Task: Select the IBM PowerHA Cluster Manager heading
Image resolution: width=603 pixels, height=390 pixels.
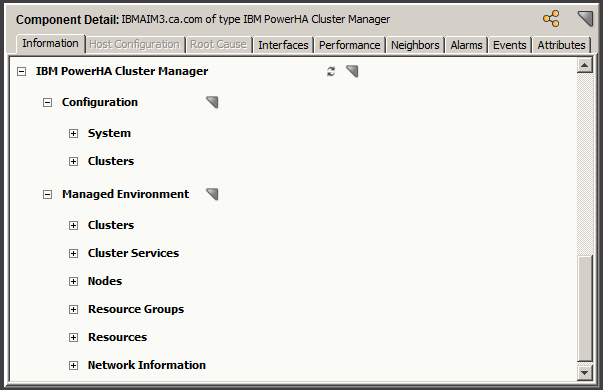Action: click(x=122, y=71)
